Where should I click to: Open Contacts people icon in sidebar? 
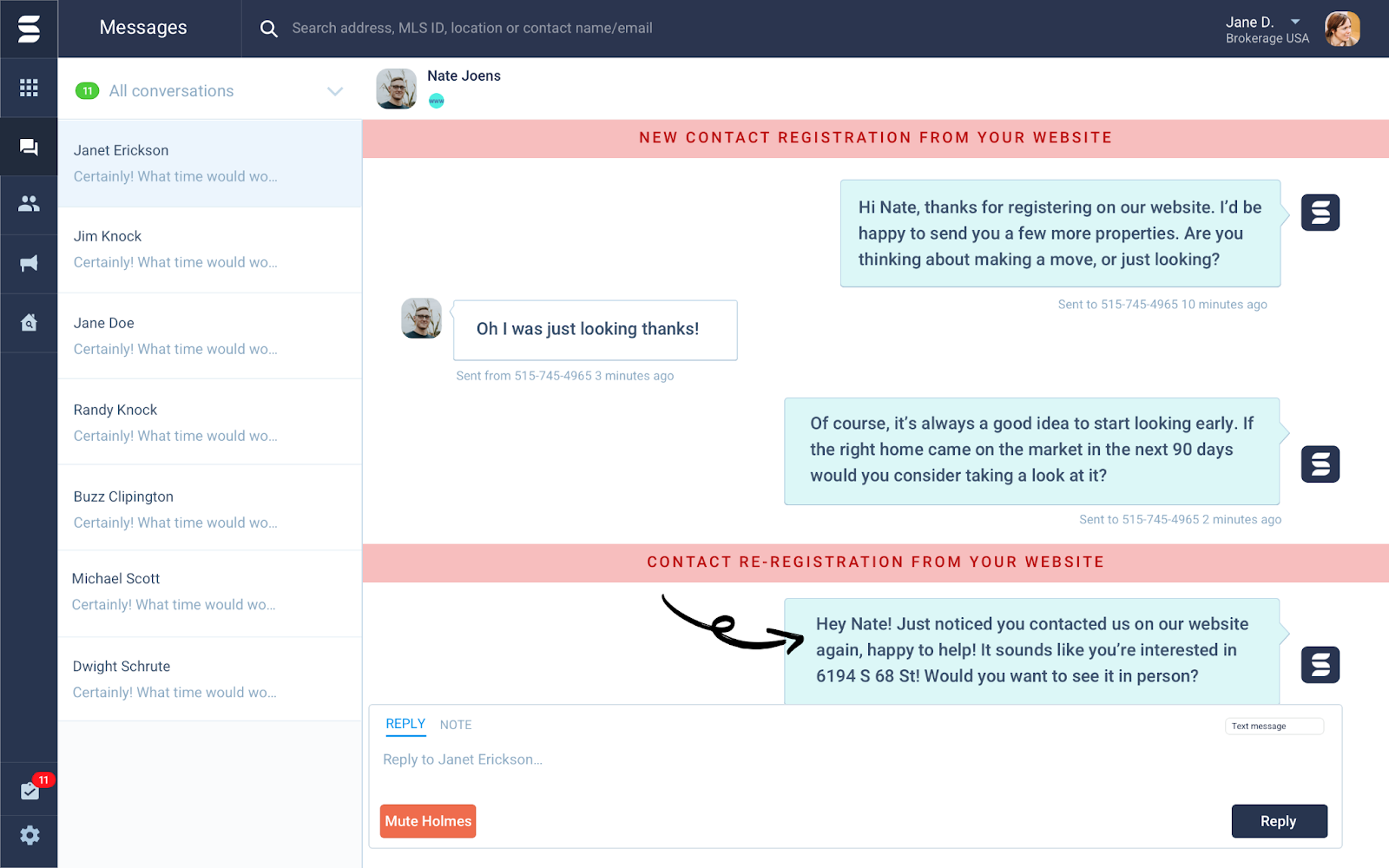click(29, 204)
